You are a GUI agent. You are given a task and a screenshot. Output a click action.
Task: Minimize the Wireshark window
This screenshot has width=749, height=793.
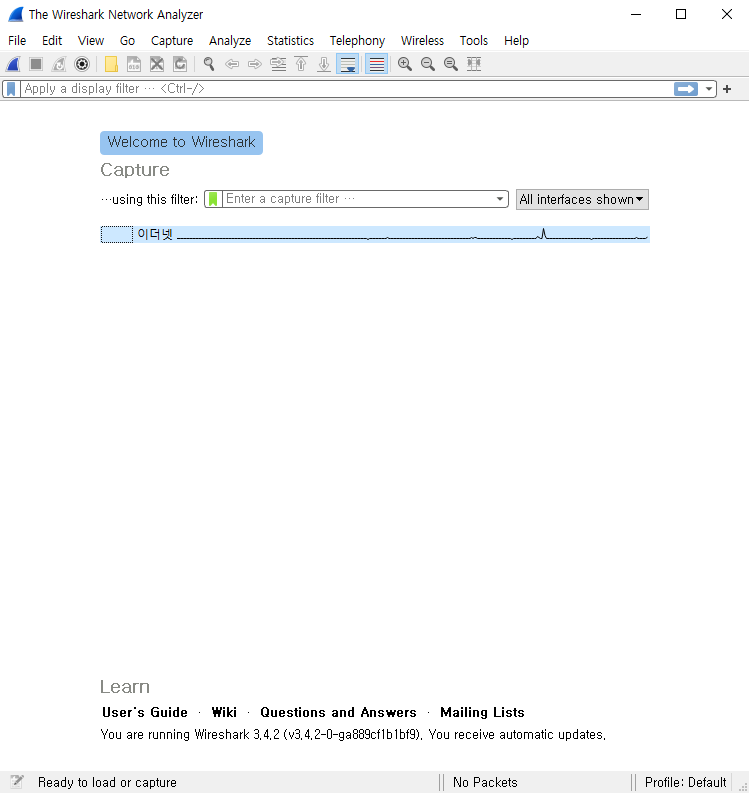click(636, 14)
